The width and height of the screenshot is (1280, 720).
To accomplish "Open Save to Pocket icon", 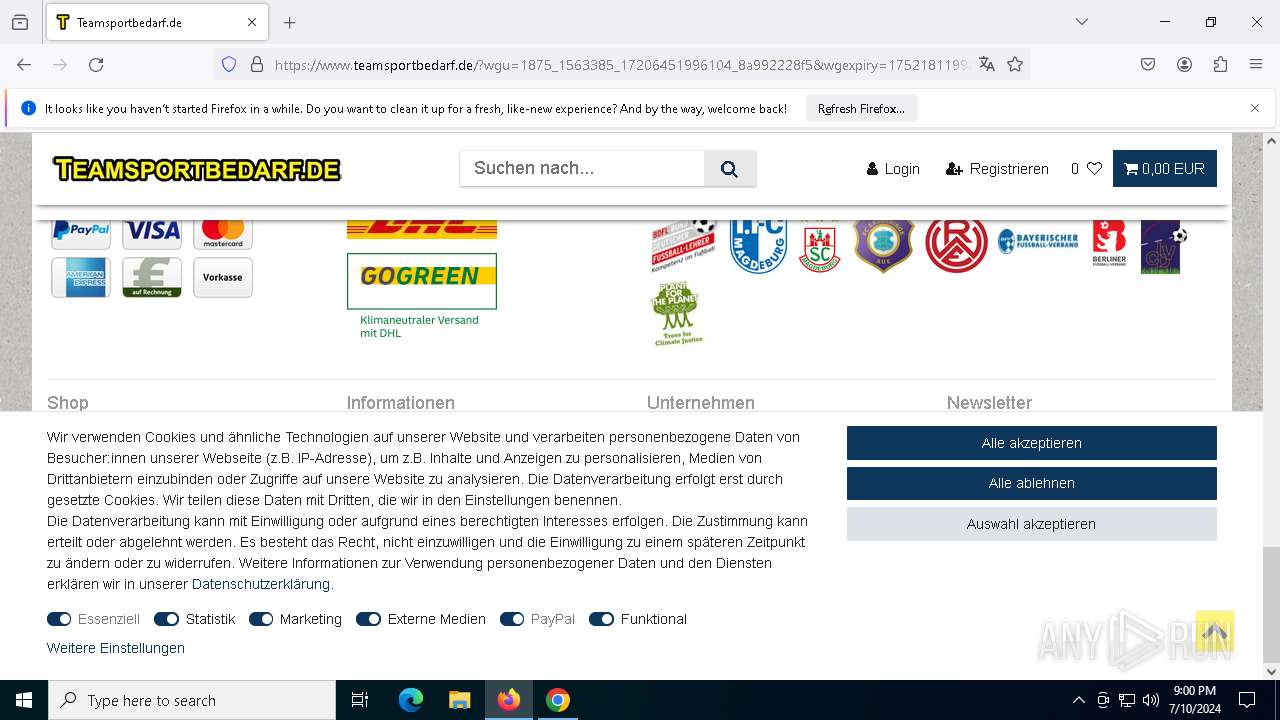I will coord(1148,65).
